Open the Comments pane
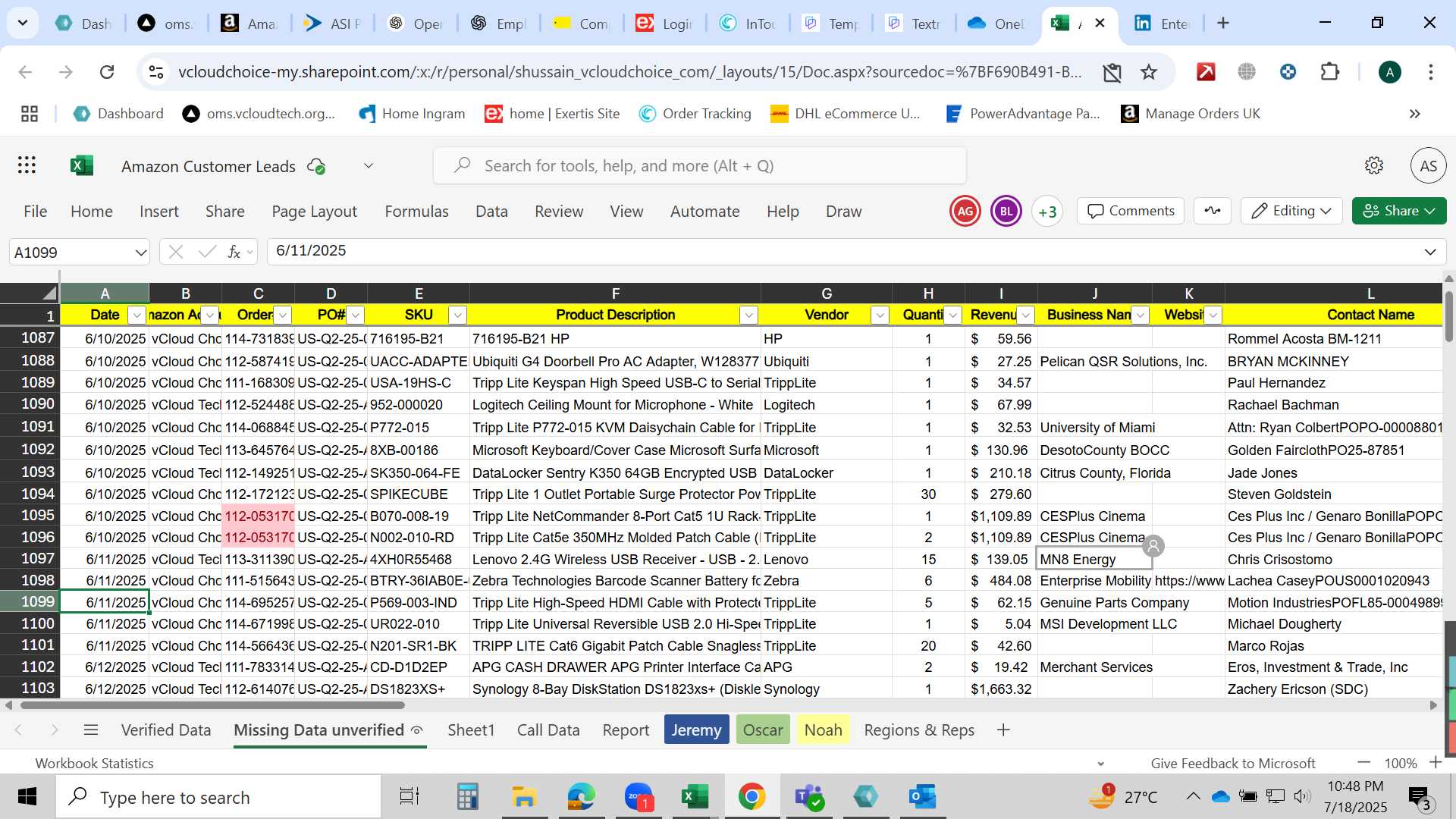The image size is (1456, 819). point(1131,211)
